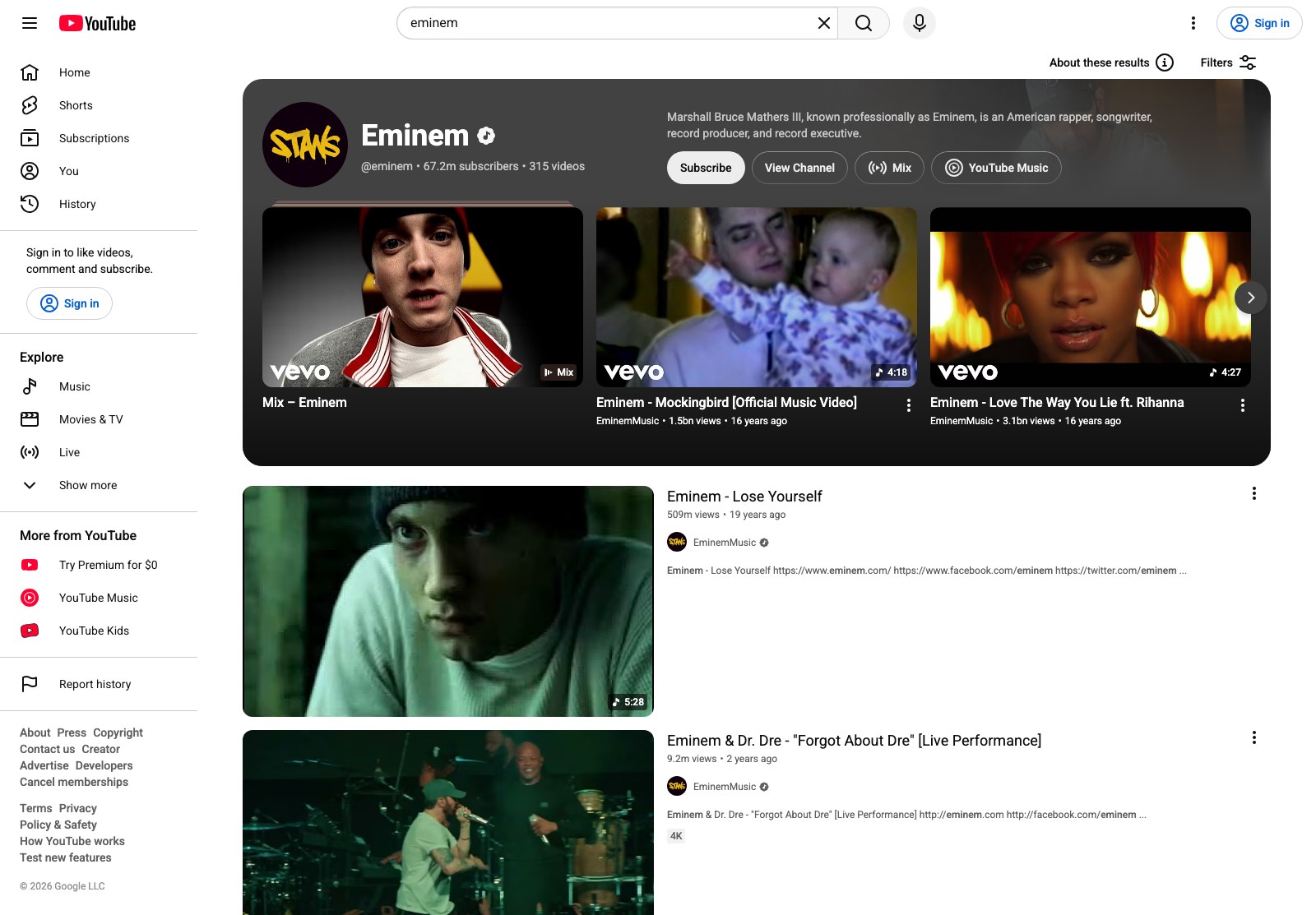Click Creator footer link
The width and height of the screenshot is (1316, 915).
pos(100,749)
